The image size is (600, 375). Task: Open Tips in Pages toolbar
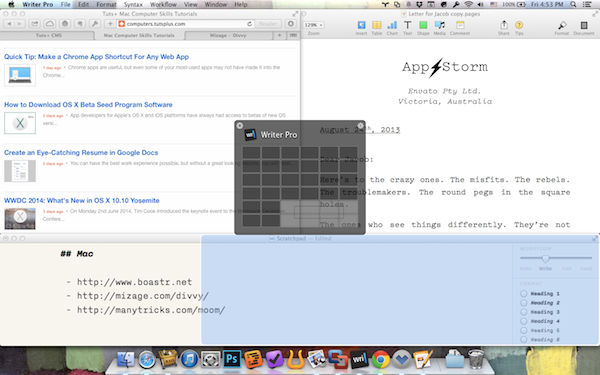519,25
